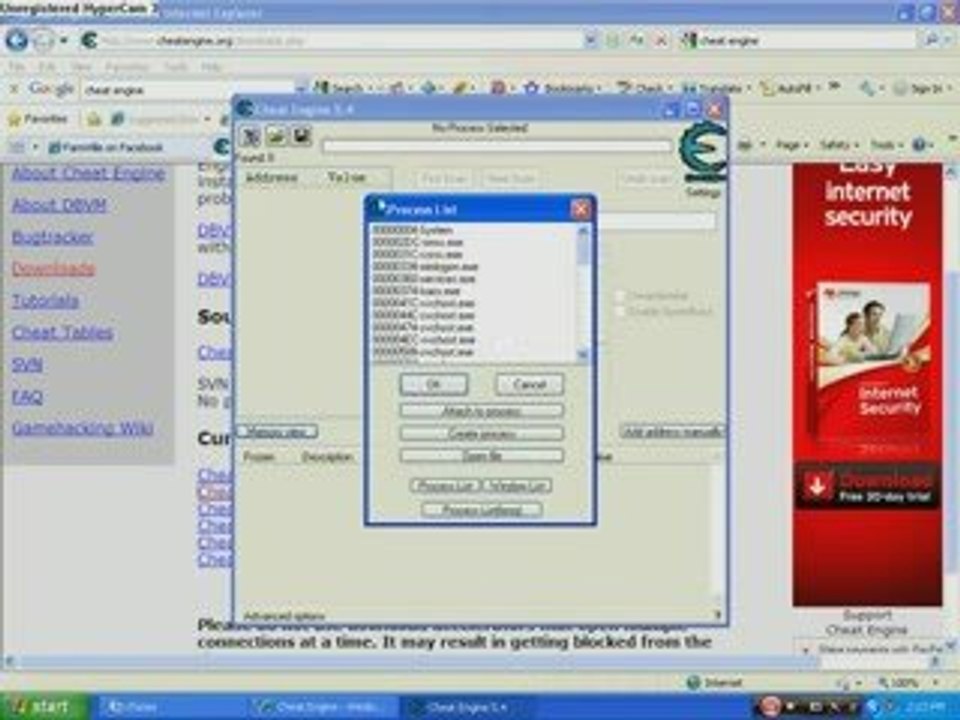Click the browser Refresh icon
Image resolution: width=960 pixels, height=720 pixels.
[636, 40]
